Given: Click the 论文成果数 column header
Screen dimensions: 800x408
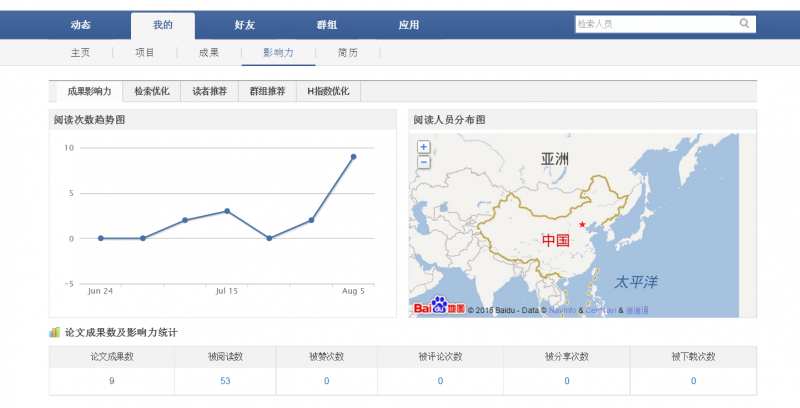Looking at the screenshot, I should click(x=112, y=356).
